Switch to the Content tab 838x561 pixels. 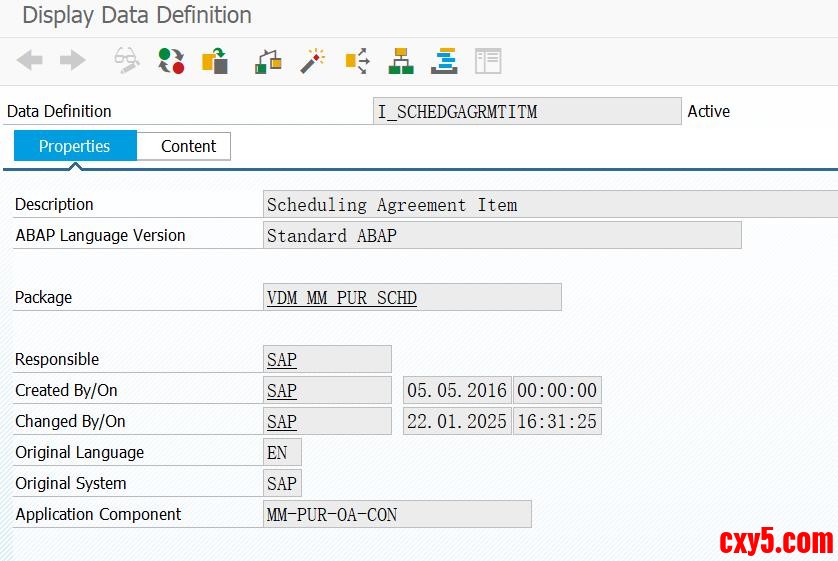tap(188, 146)
